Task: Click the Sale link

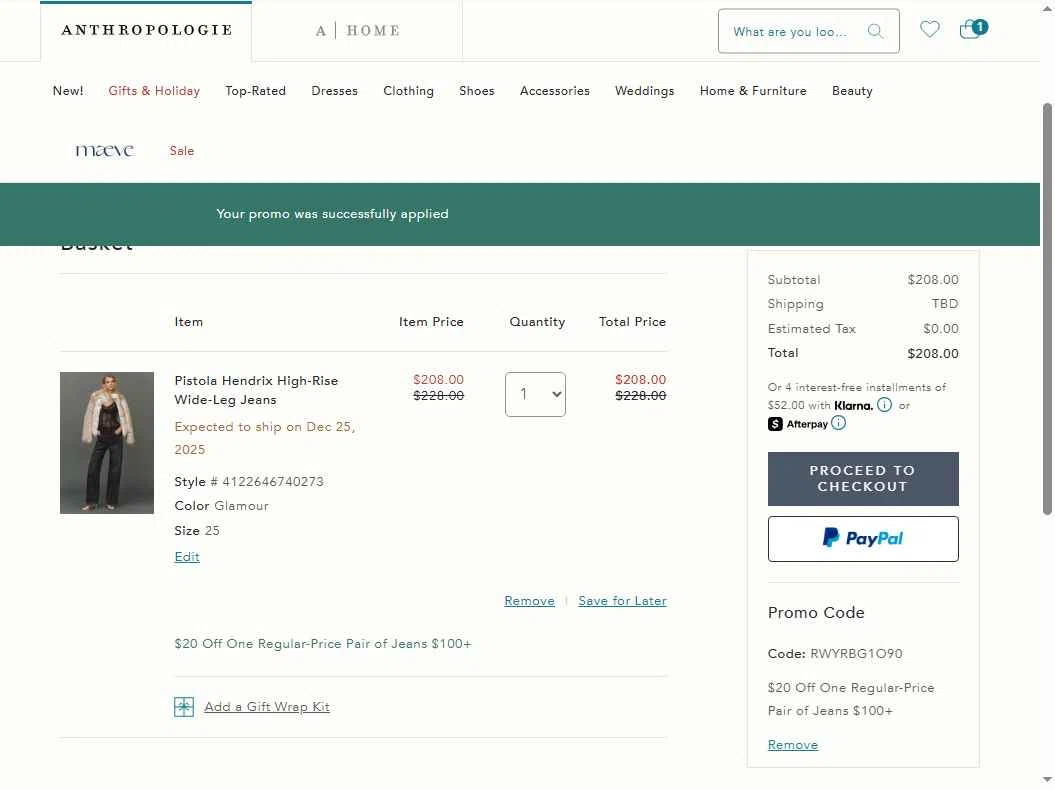Action: click(182, 151)
